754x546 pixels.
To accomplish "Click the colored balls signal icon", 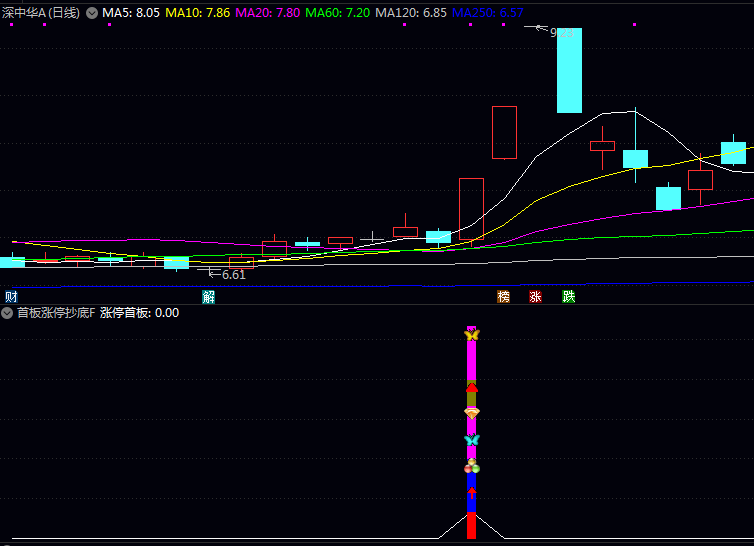I will 471,466.
